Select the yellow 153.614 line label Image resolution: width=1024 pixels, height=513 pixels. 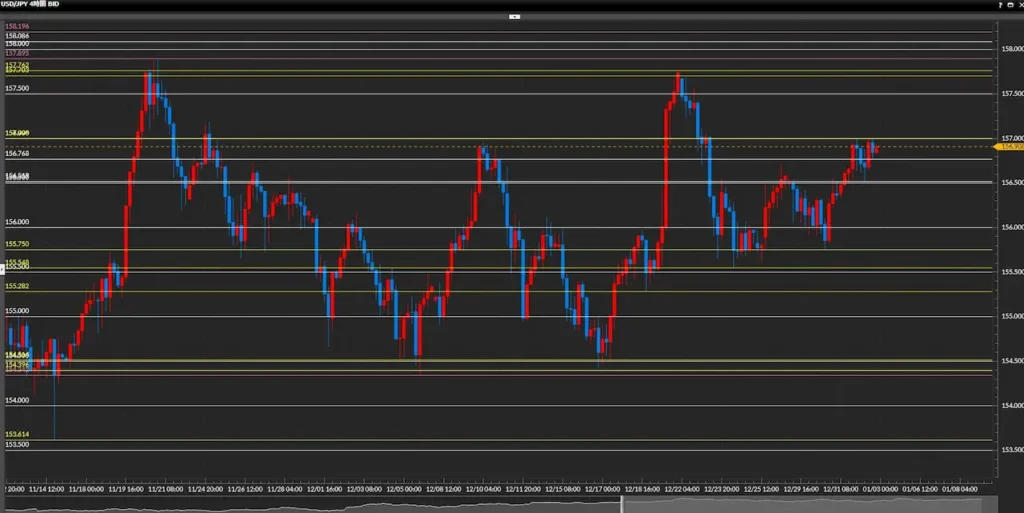pyautogui.click(x=17, y=435)
